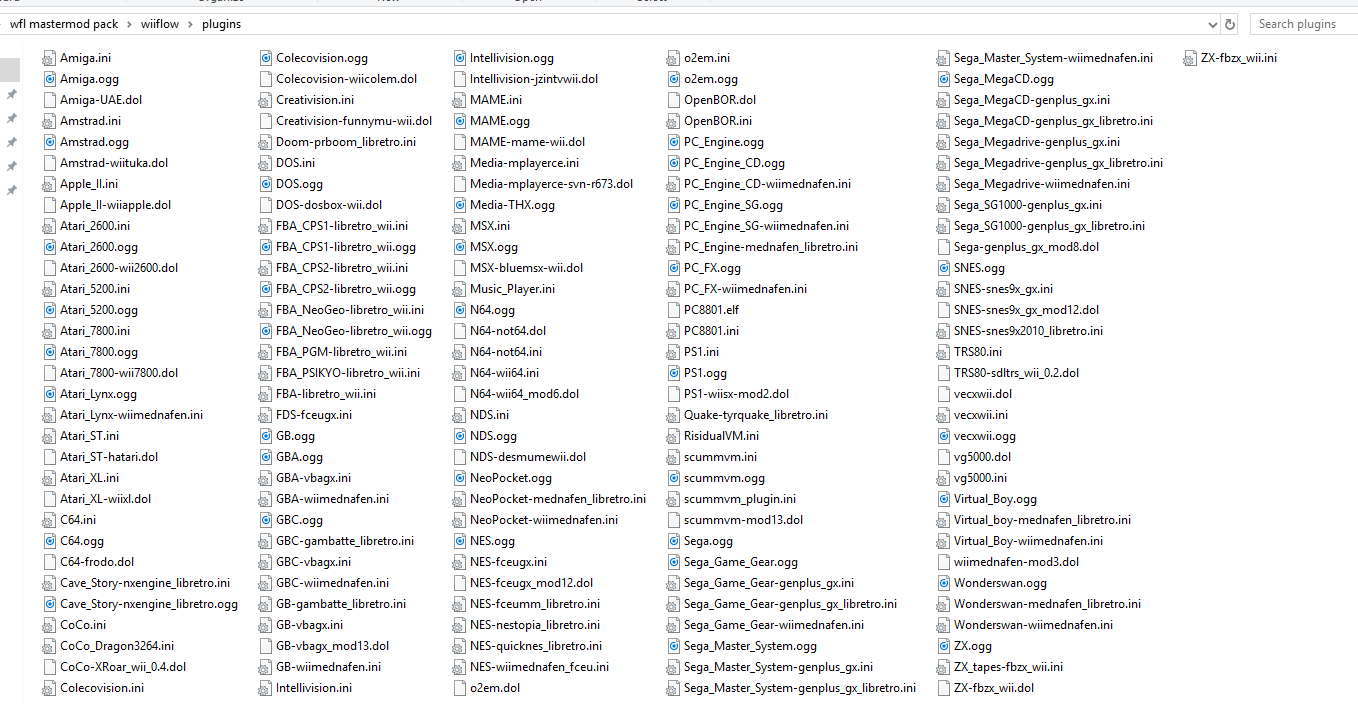Select Music_Player.ini file name
The height and width of the screenshot is (717, 1358).
pos(512,289)
